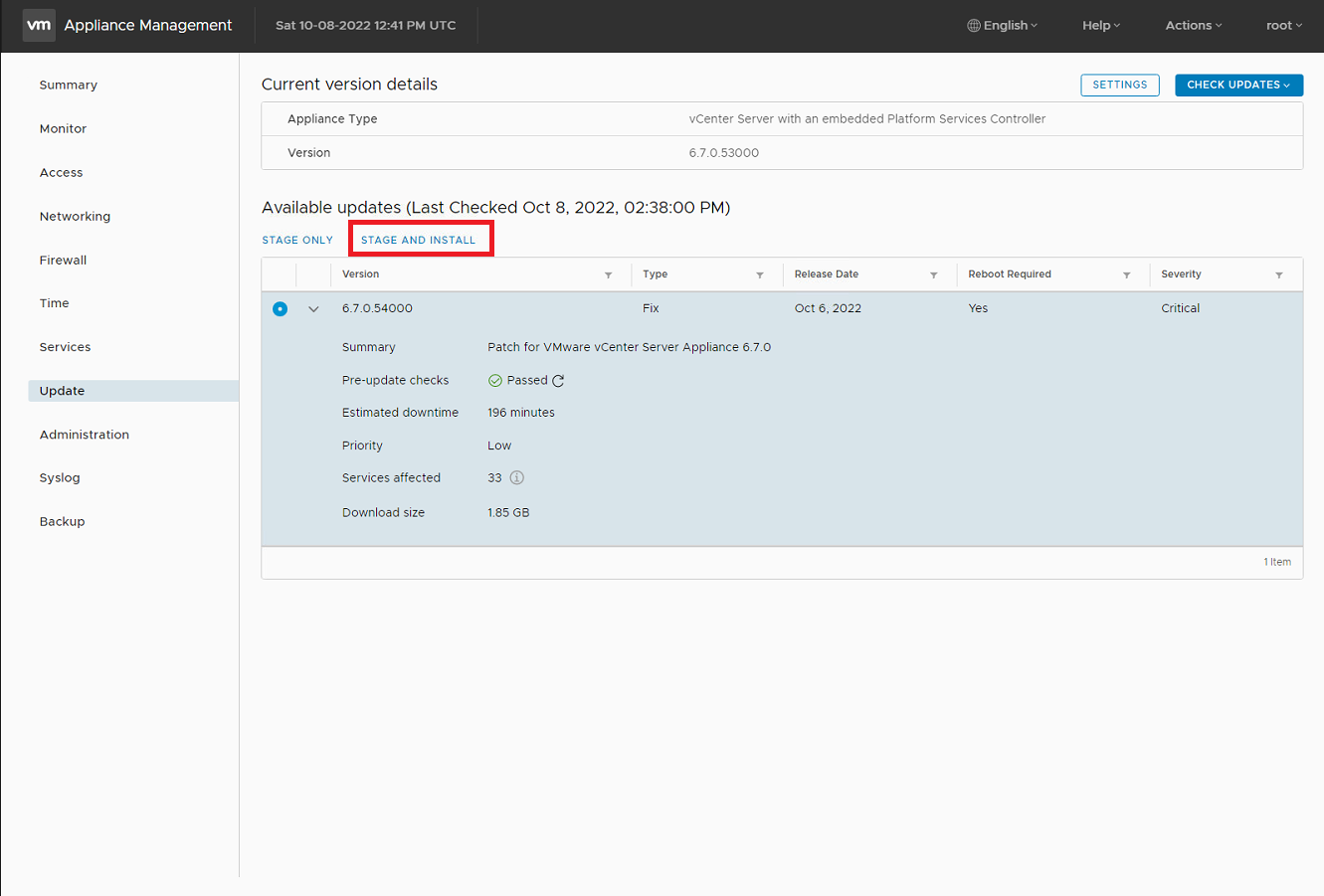This screenshot has width=1324, height=896.
Task: Open the Backup section
Action: 63,522
